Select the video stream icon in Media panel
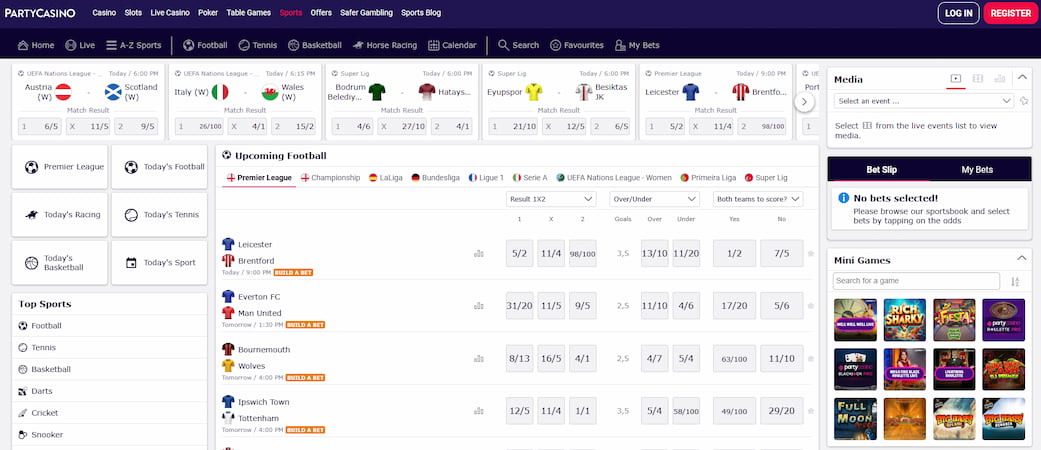This screenshot has height=450, width=1041. click(955, 79)
